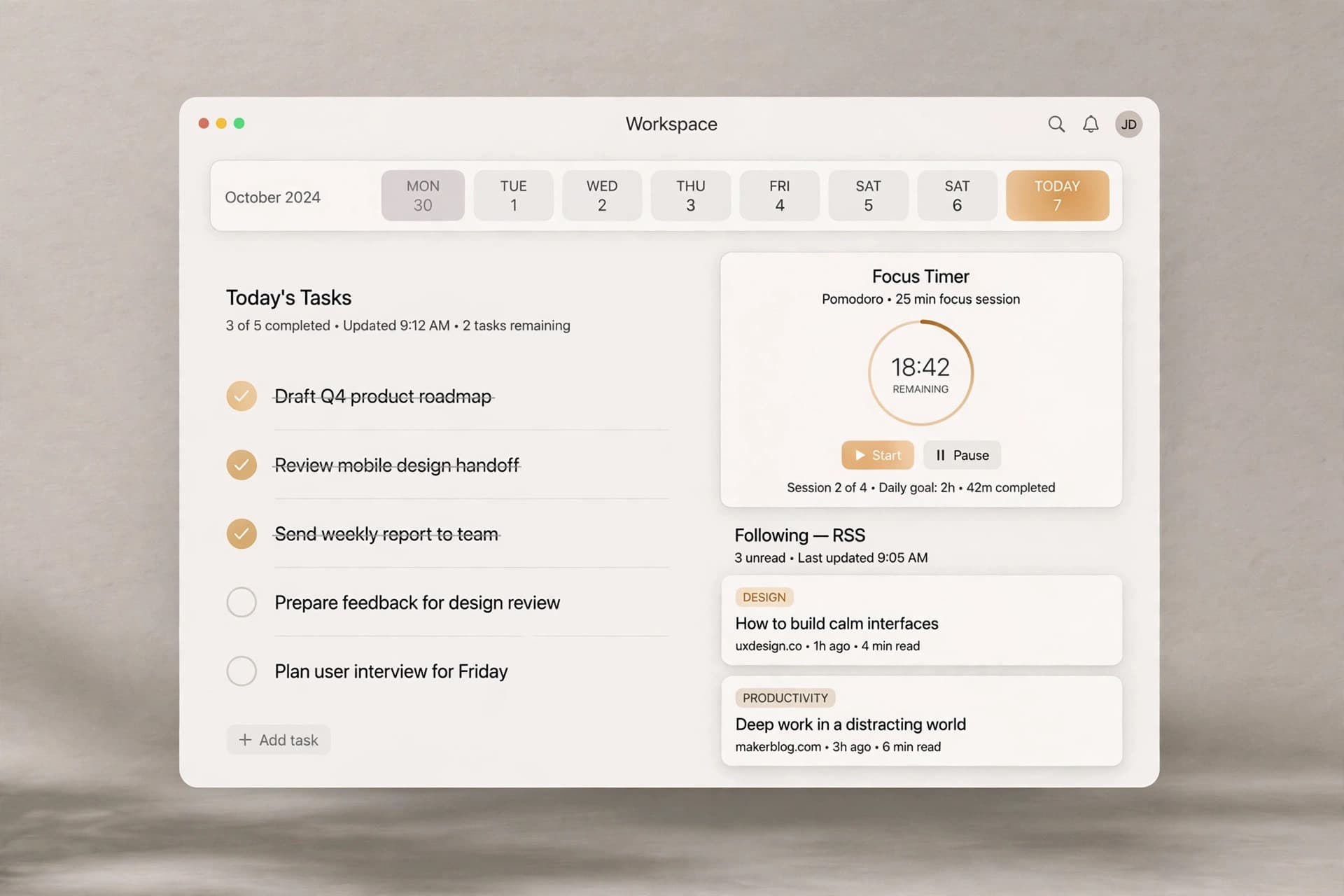1344x896 pixels.
Task: Uncheck Review mobile design handoff task
Action: tap(241, 465)
